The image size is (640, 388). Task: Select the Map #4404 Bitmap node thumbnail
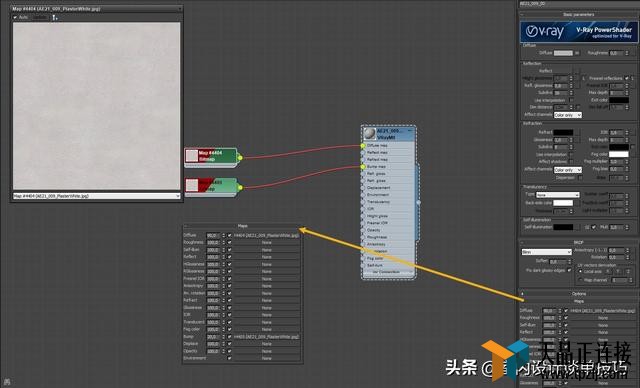pyautogui.click(x=192, y=156)
